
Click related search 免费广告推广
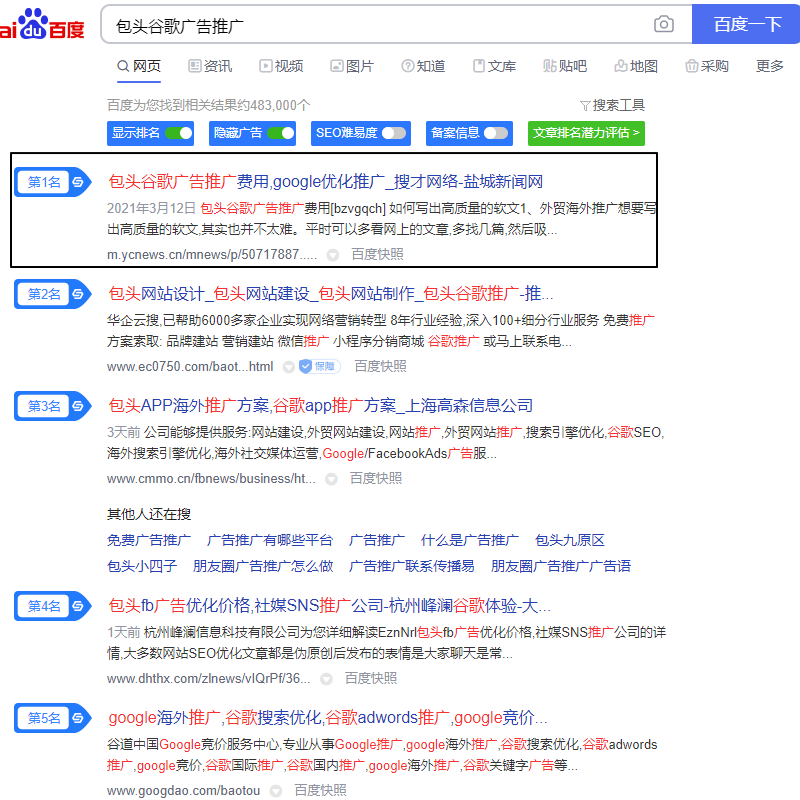point(149,541)
